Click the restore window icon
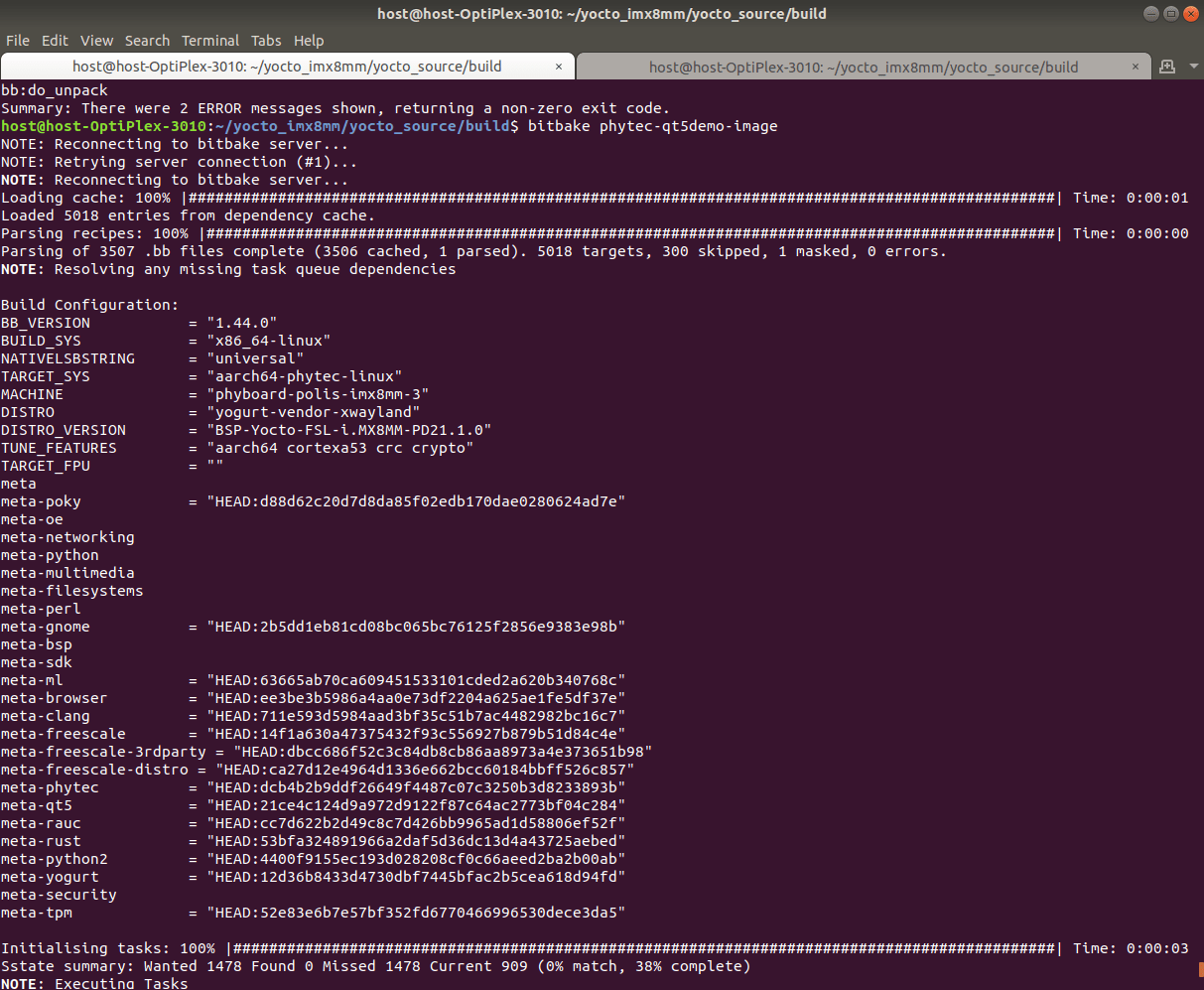The width and height of the screenshot is (1204, 990). (1170, 13)
